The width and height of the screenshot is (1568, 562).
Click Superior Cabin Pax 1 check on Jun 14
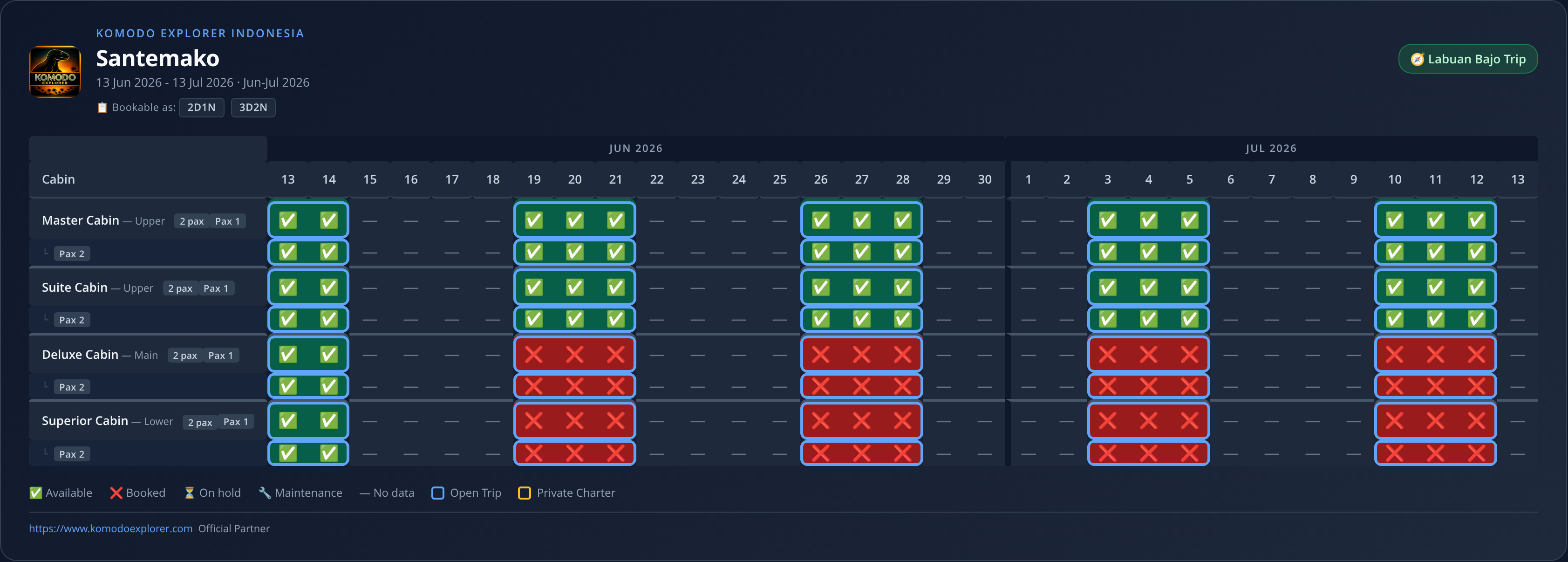click(329, 421)
